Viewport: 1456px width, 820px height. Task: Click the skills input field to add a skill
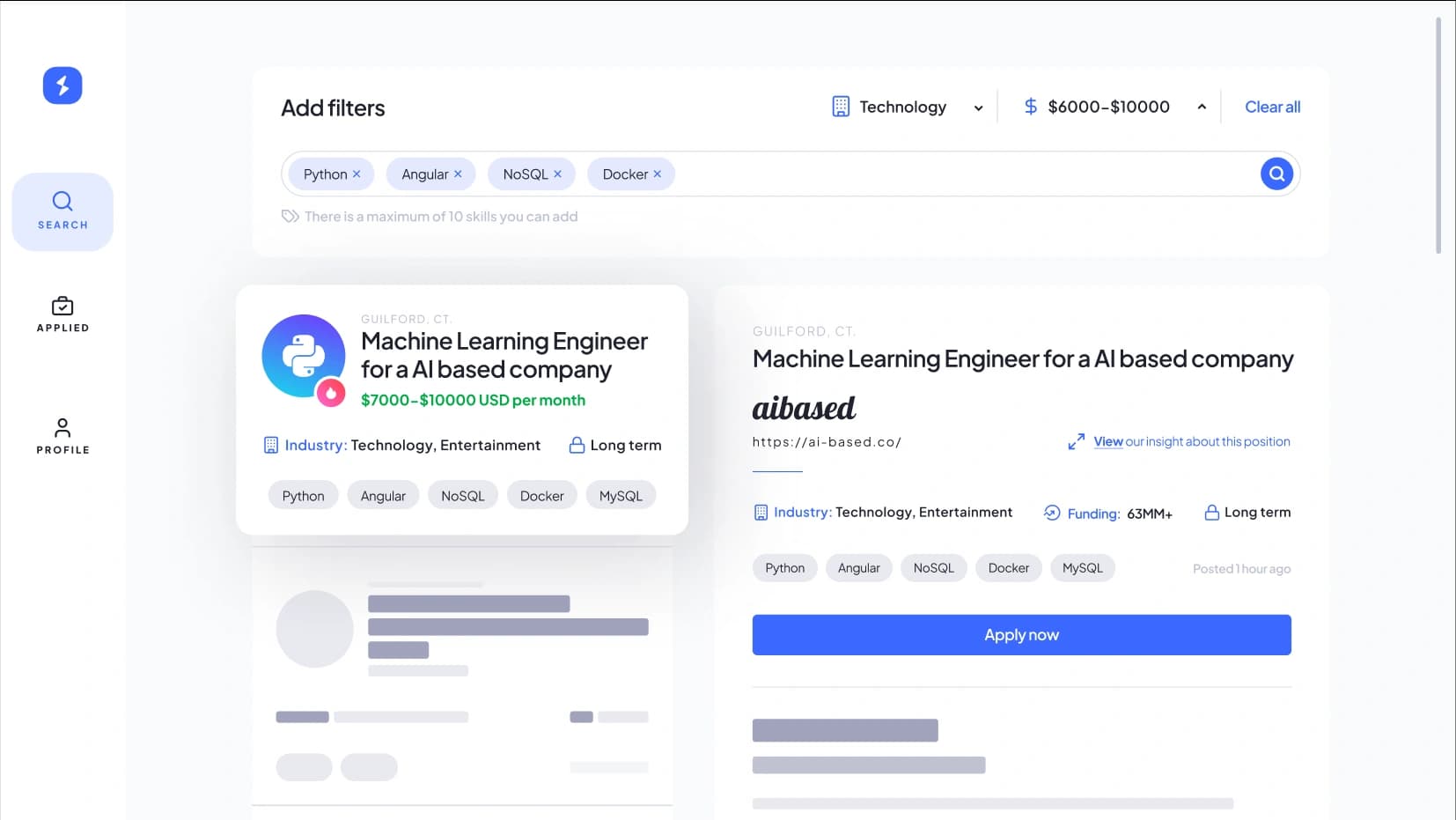tap(880, 174)
